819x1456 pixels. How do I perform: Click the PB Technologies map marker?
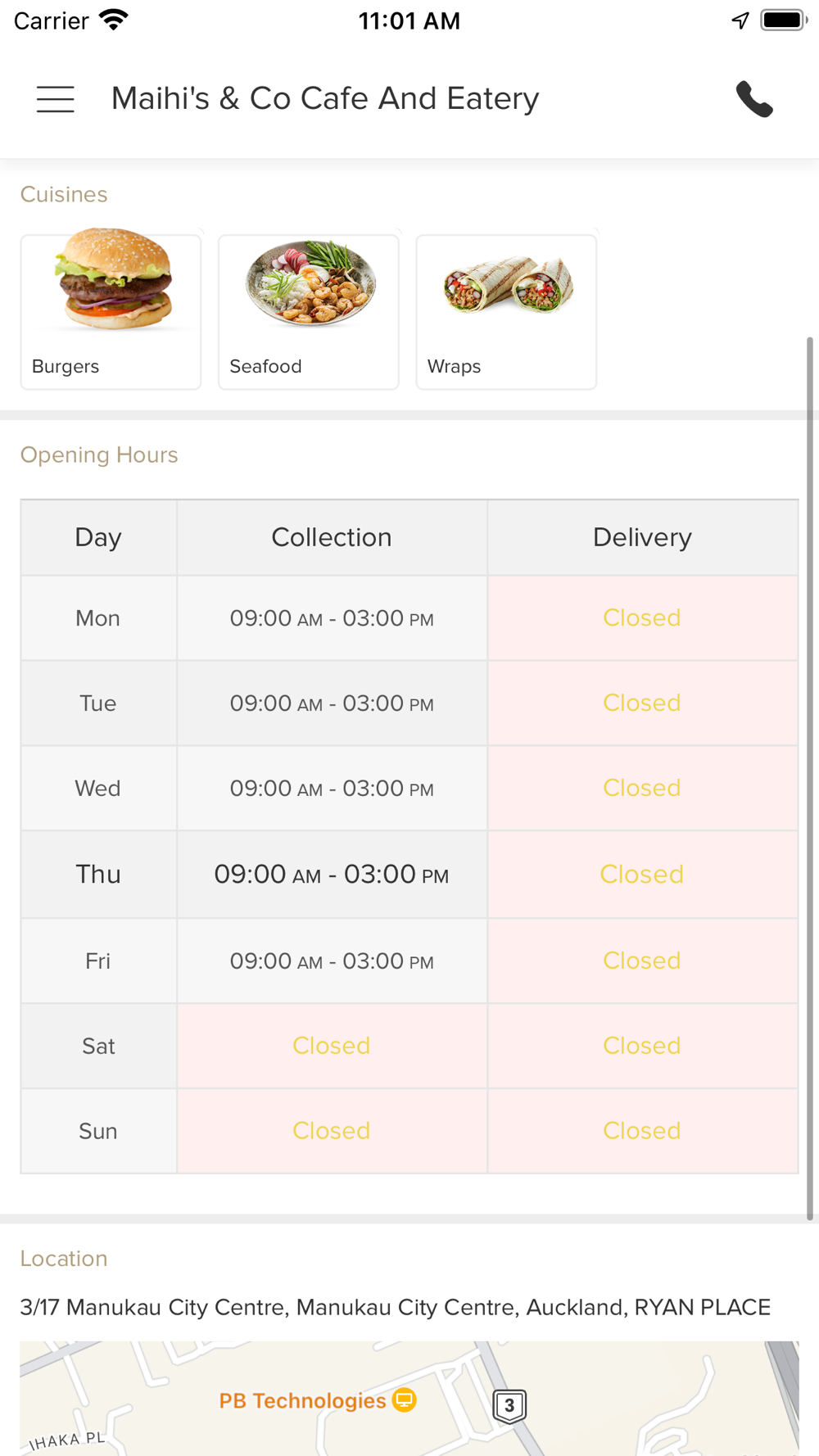click(404, 1399)
